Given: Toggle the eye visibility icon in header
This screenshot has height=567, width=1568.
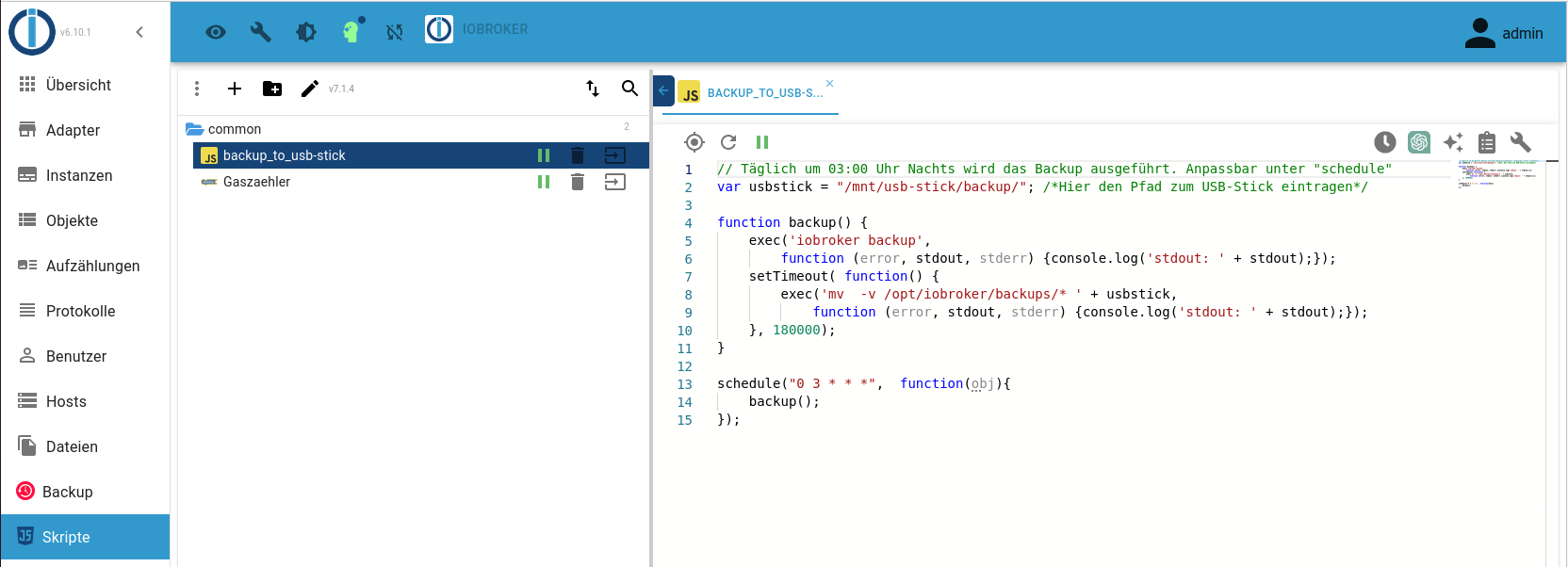Looking at the screenshot, I should point(216,32).
